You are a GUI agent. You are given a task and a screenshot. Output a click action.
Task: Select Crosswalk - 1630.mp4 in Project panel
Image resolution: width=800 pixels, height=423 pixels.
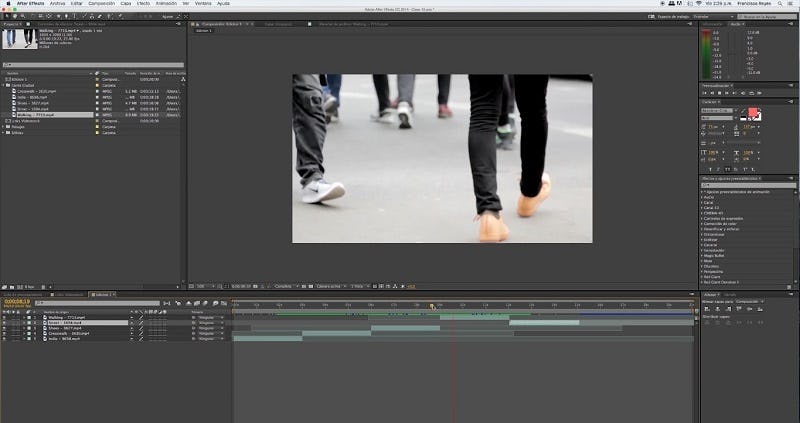tap(37, 91)
